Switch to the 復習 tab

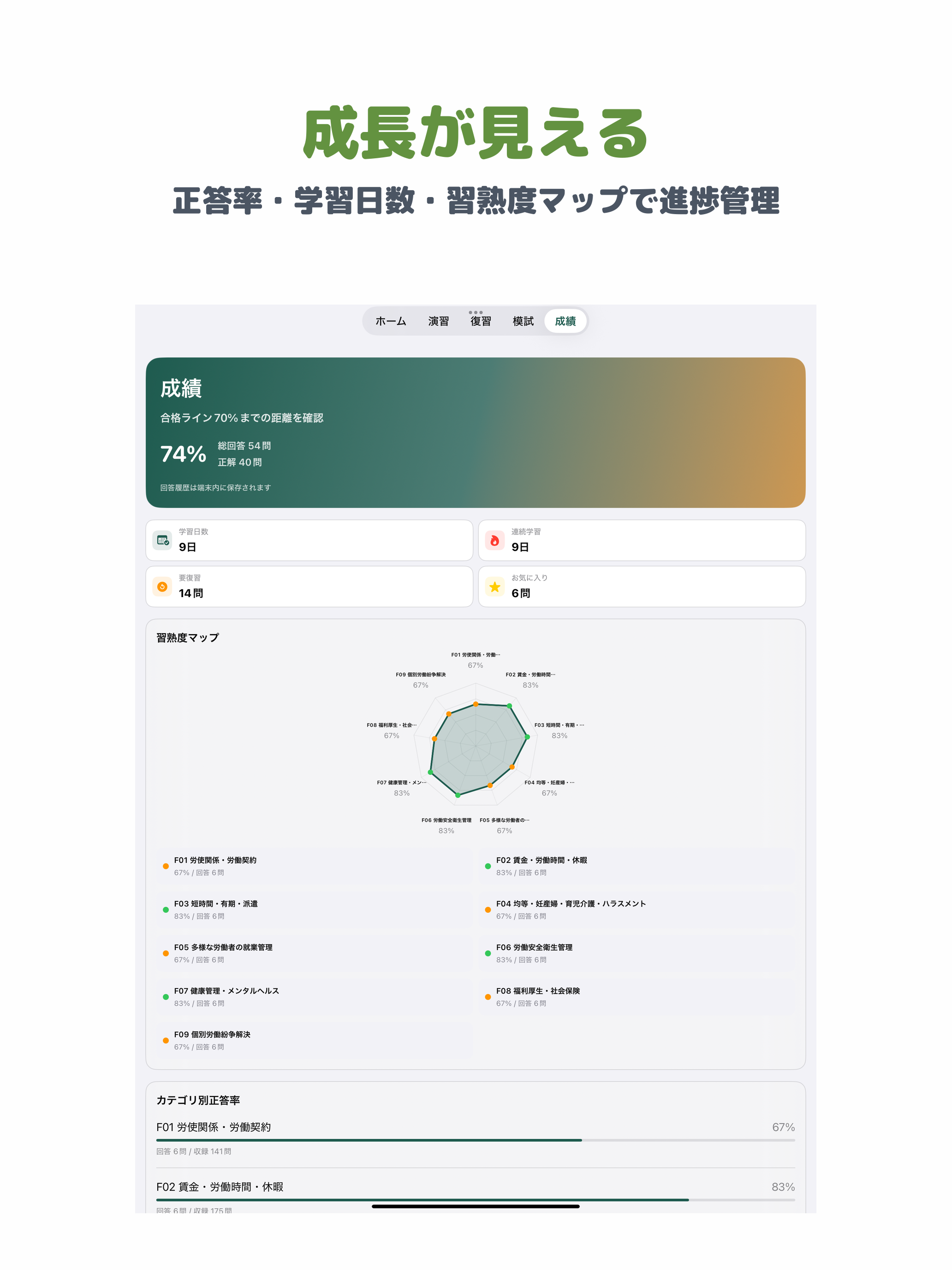tap(480, 321)
